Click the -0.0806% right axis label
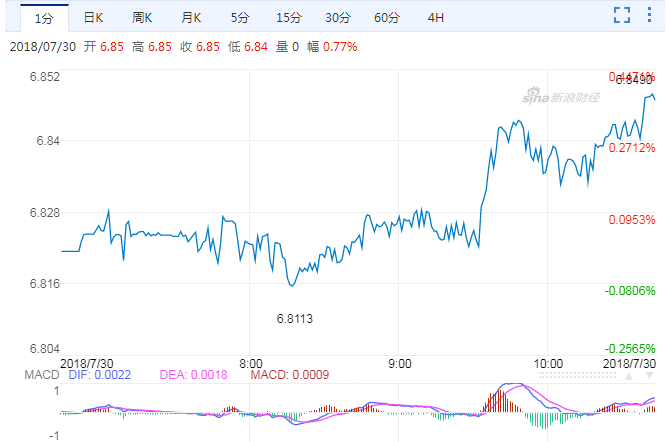Screen dimensions: 669x442 tap(630, 291)
